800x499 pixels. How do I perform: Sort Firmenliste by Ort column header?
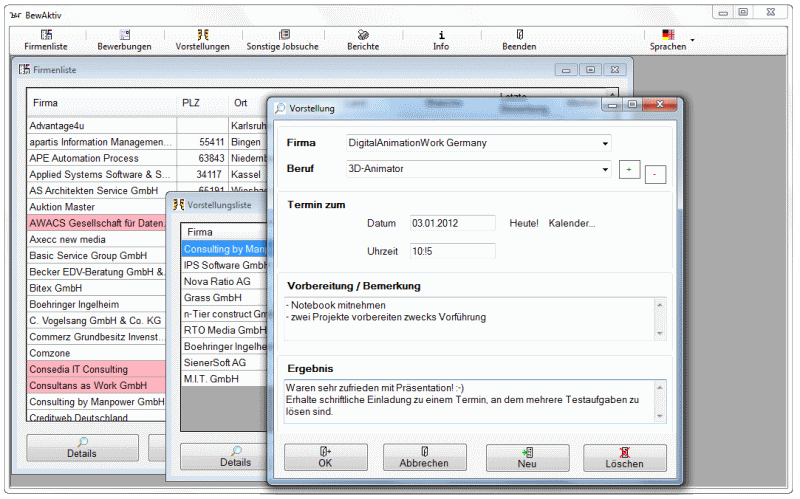248,103
